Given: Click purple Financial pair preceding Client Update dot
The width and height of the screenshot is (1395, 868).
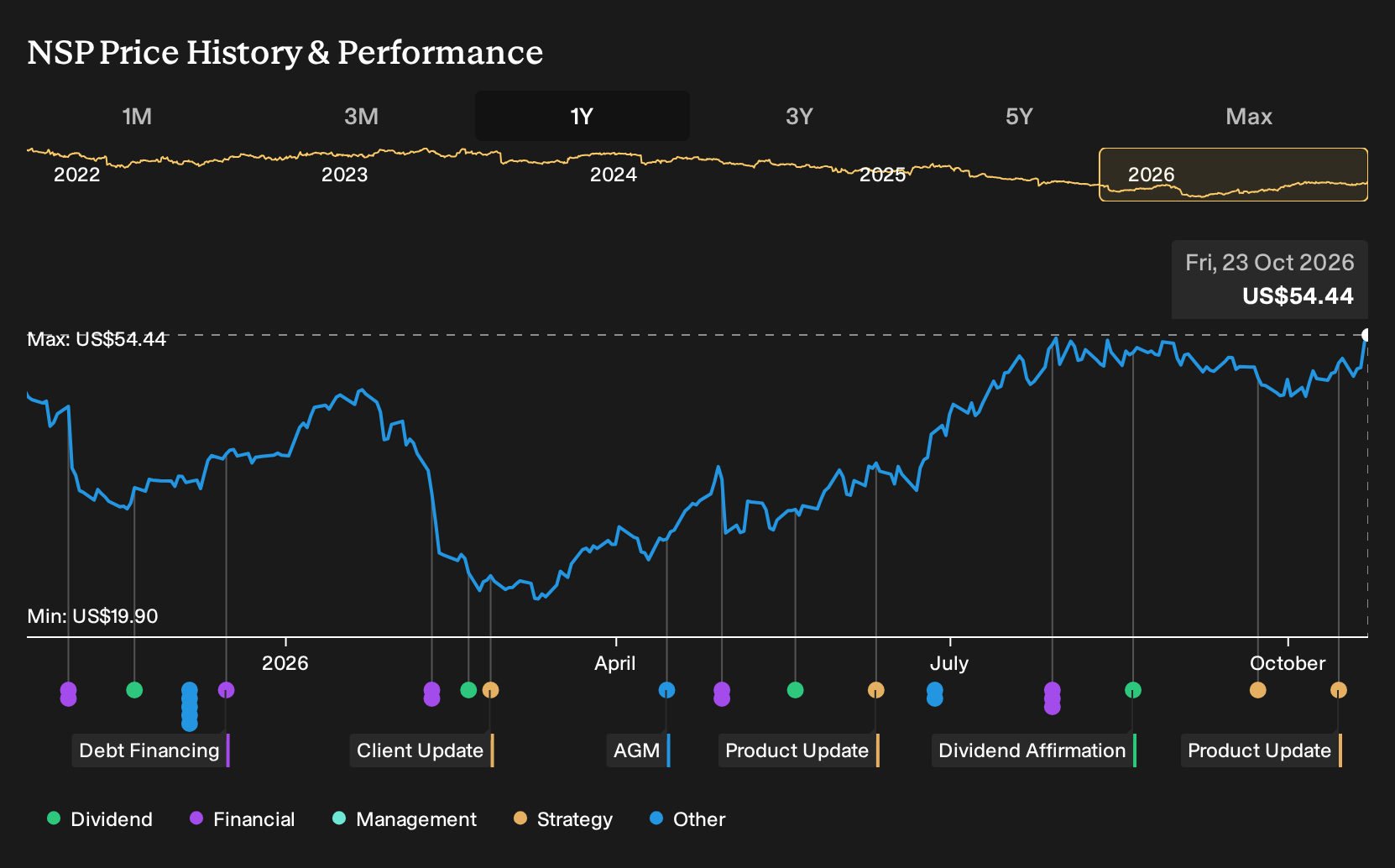Looking at the screenshot, I should [x=431, y=694].
